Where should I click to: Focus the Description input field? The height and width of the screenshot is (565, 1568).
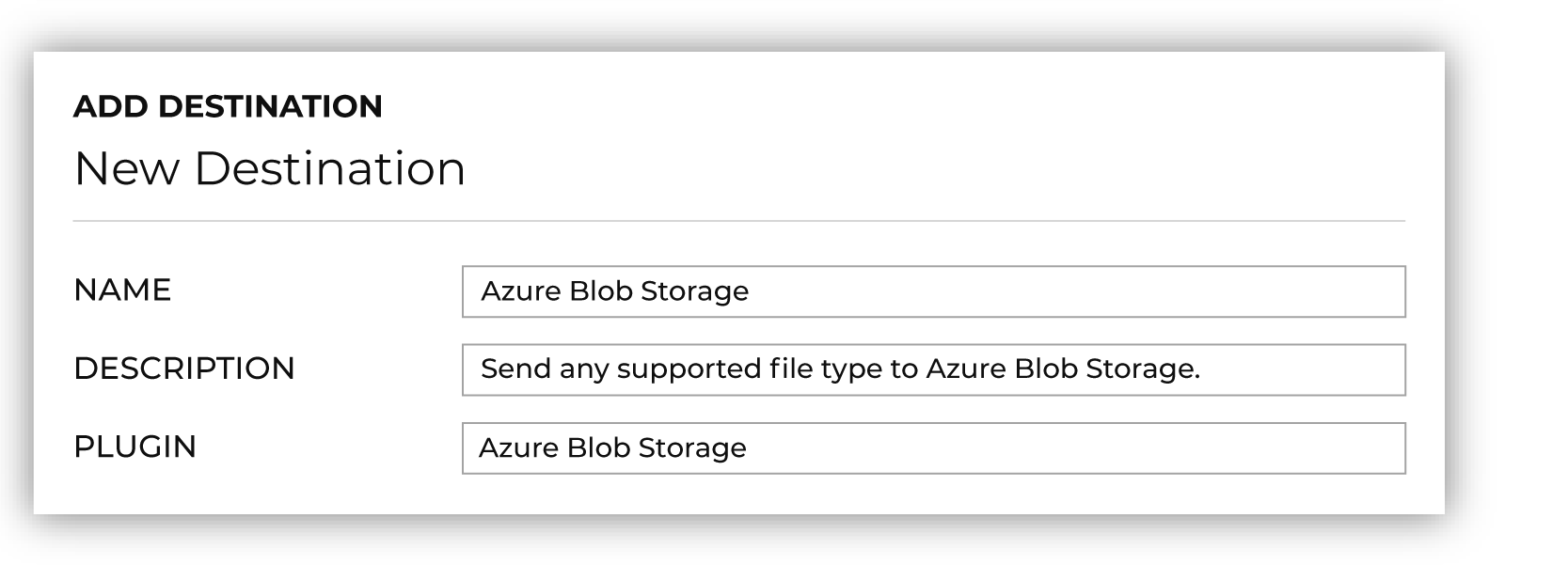(x=933, y=369)
